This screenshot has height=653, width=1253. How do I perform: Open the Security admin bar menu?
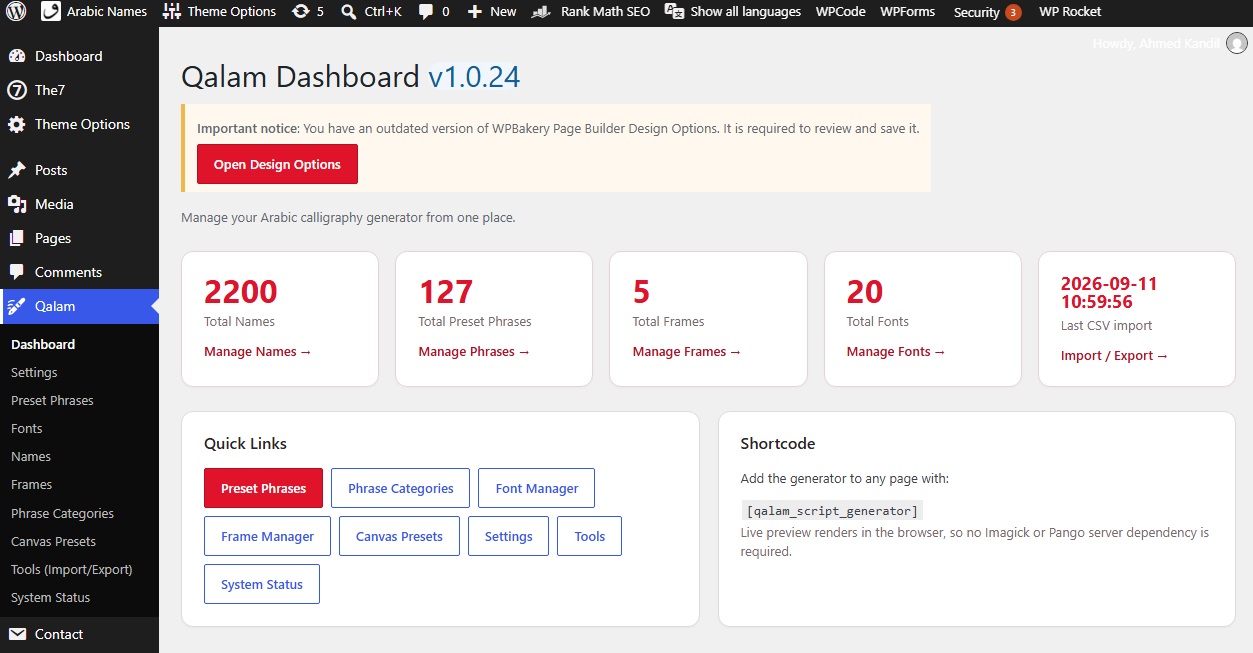pos(977,12)
